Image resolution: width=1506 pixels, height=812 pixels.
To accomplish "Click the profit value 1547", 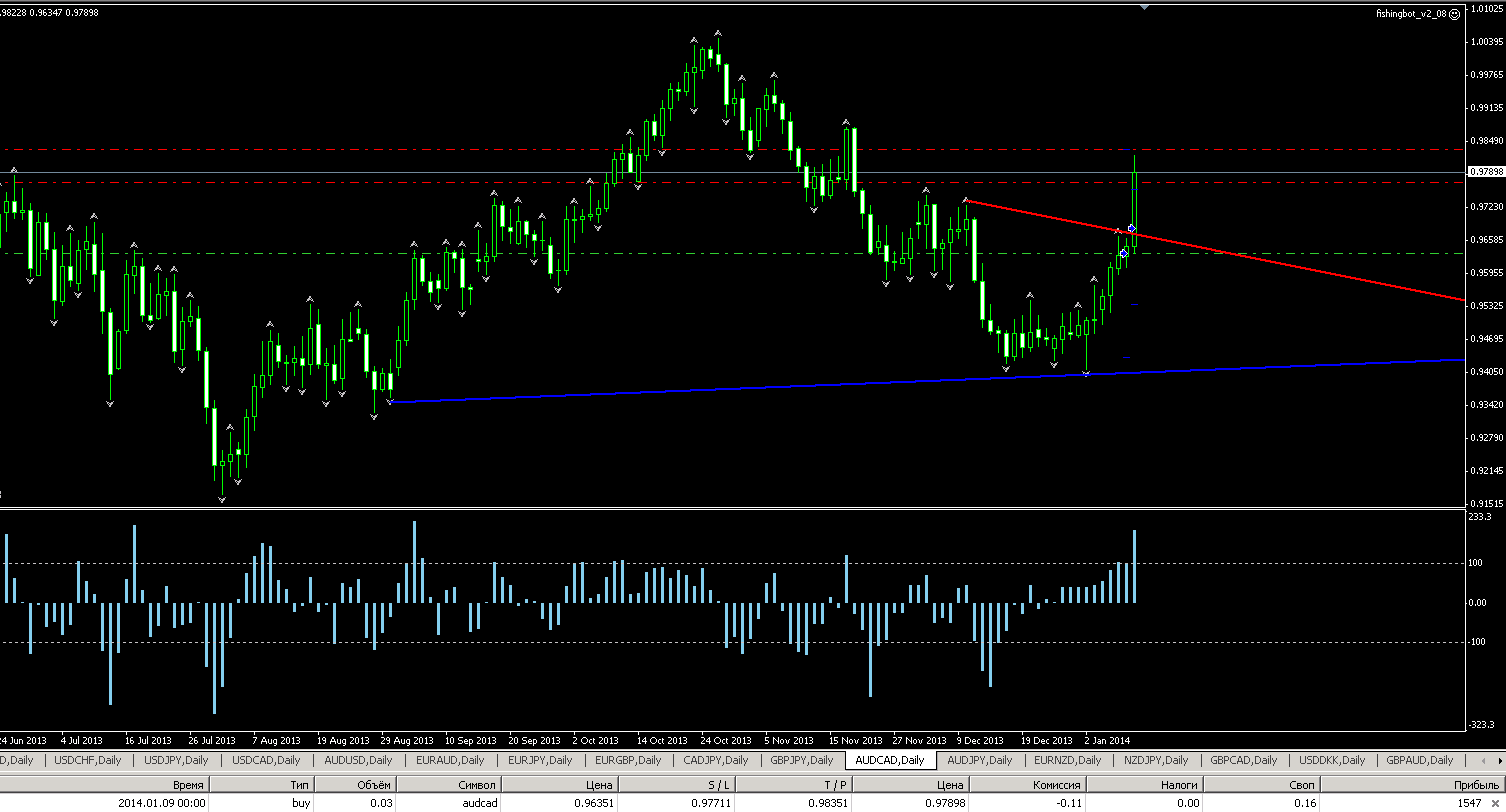I will pos(1469,803).
